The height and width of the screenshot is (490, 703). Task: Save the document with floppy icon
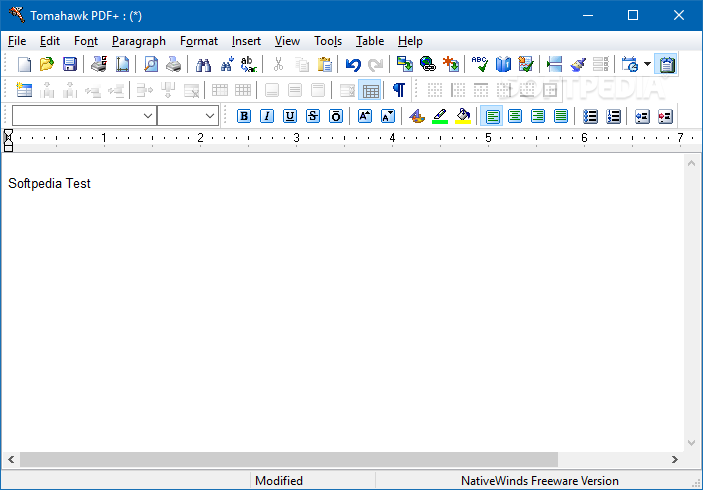point(69,65)
